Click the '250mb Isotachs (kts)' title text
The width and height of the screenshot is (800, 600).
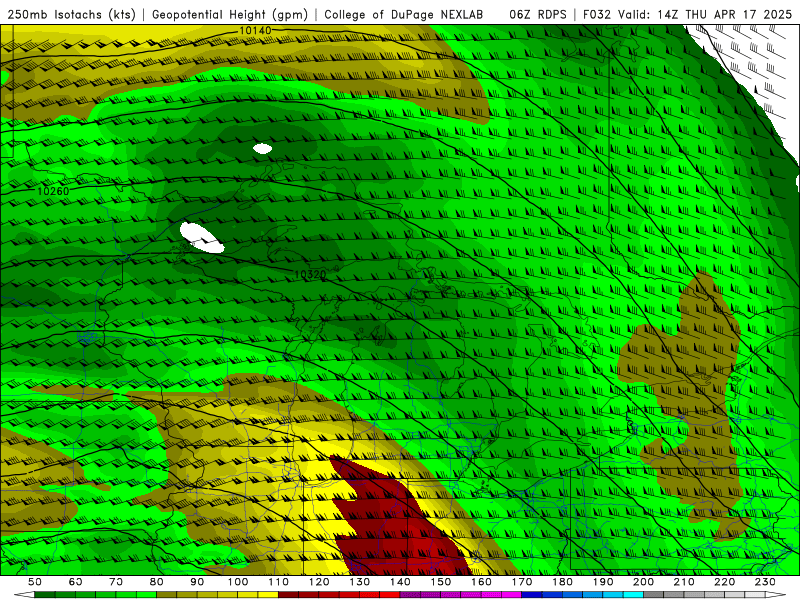72,15
